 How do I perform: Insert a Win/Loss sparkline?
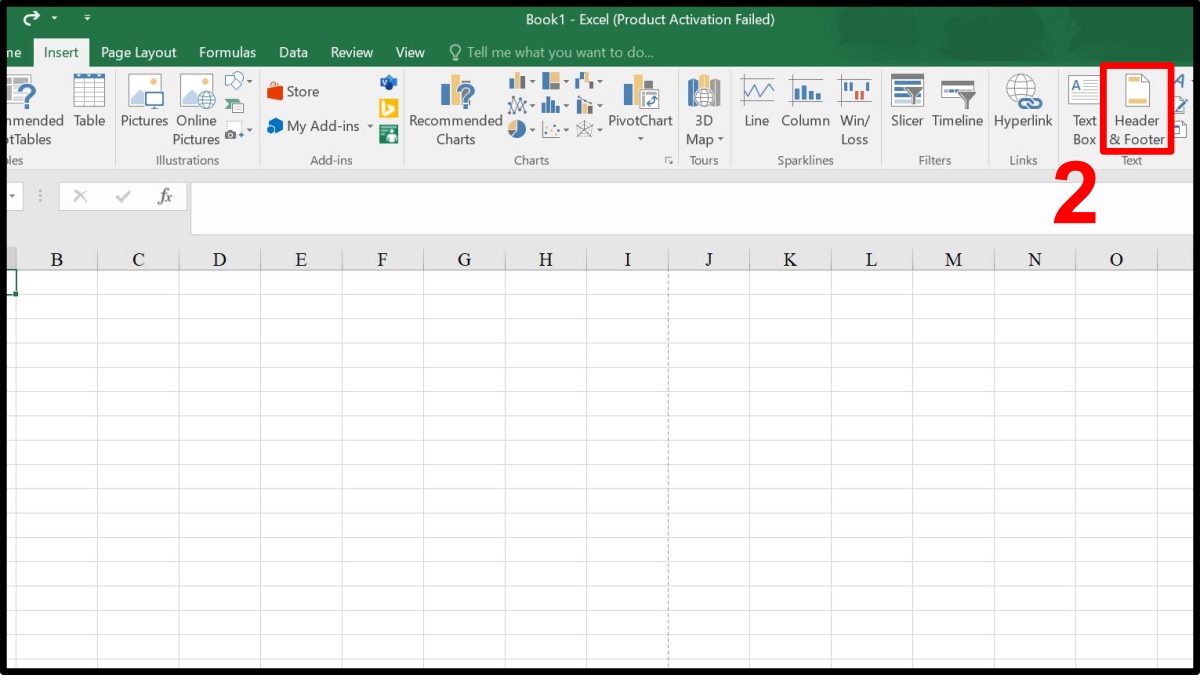(x=855, y=107)
